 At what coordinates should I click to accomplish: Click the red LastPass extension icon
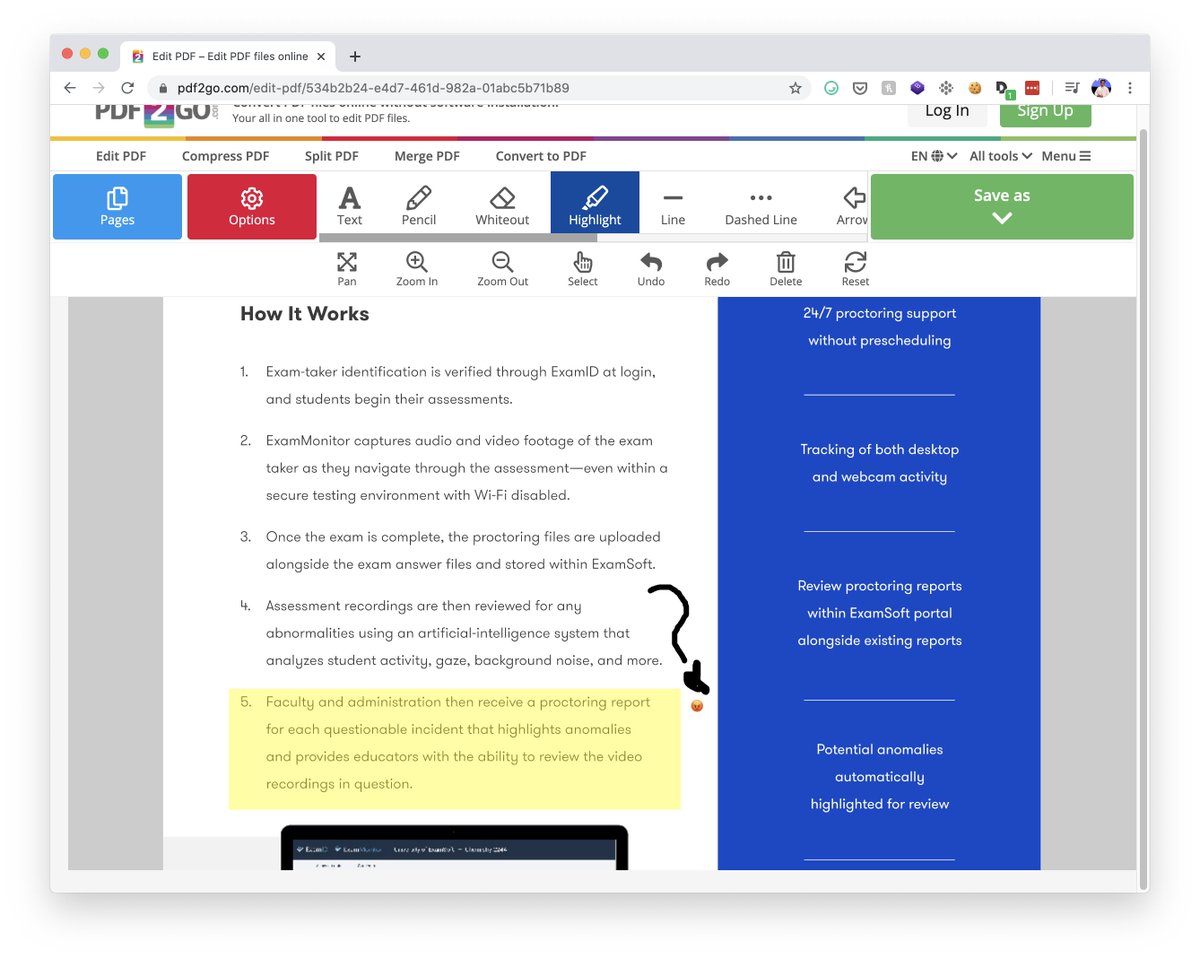tap(1032, 88)
